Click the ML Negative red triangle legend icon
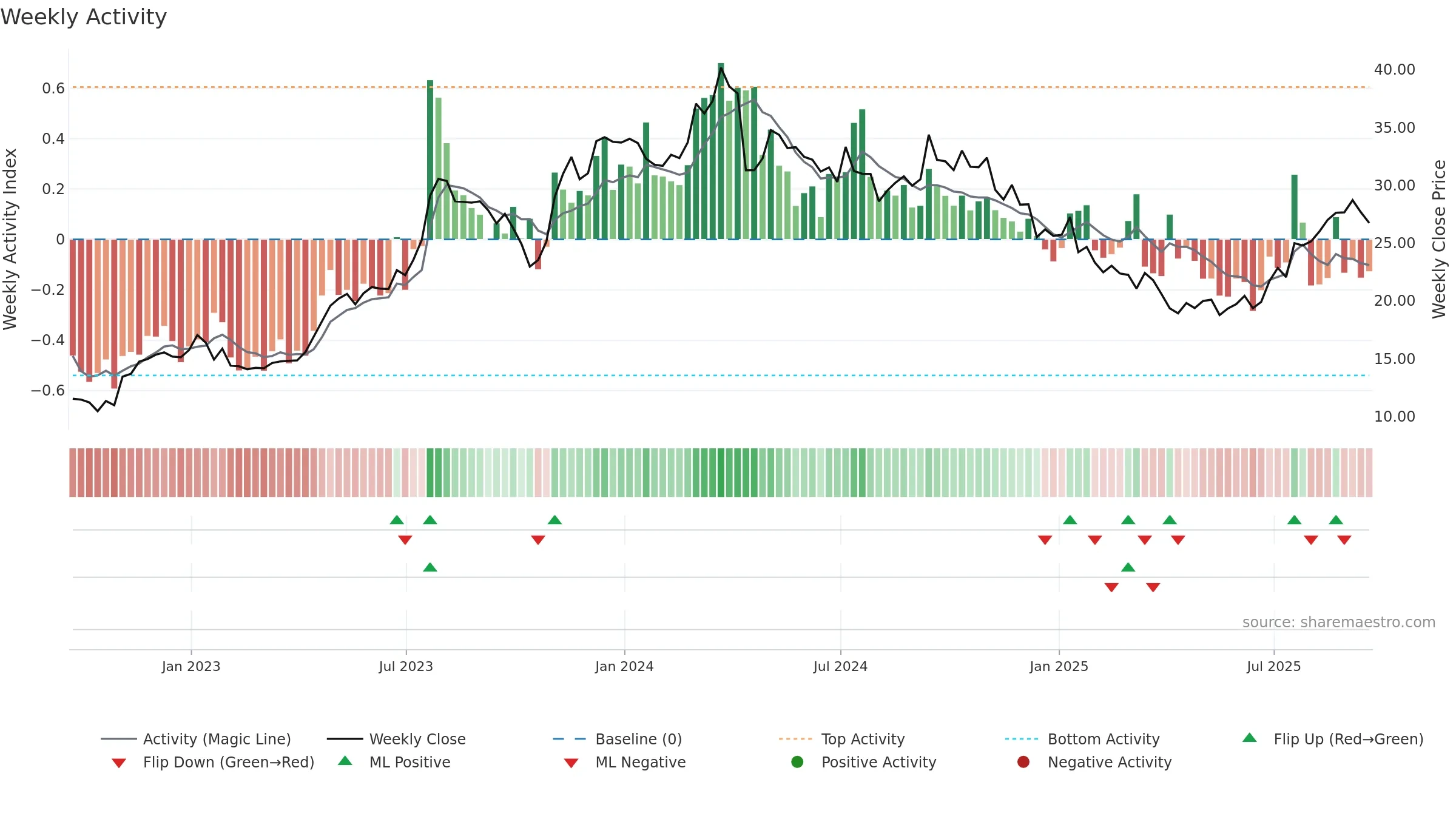1456x819 pixels. pyautogui.click(x=571, y=763)
